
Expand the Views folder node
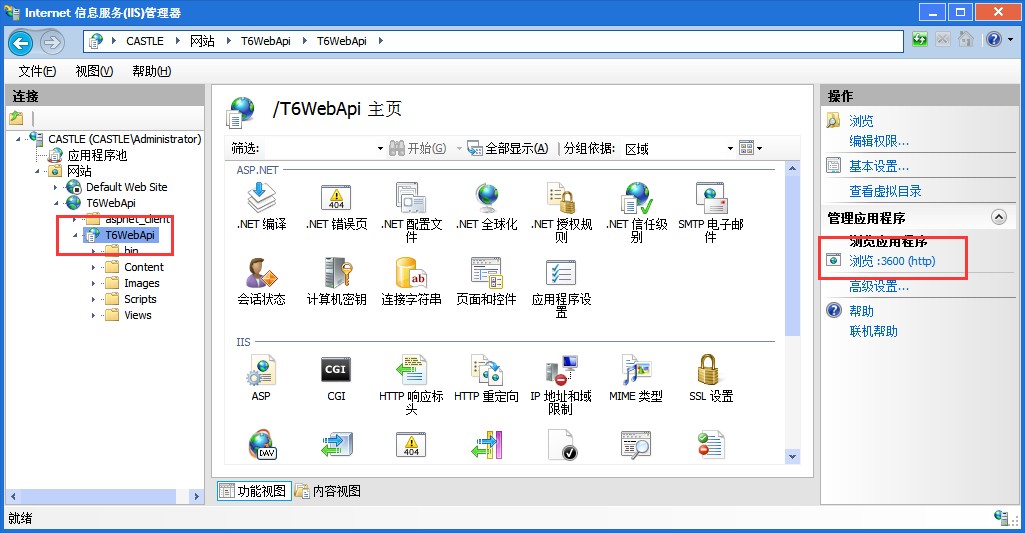click(93, 315)
